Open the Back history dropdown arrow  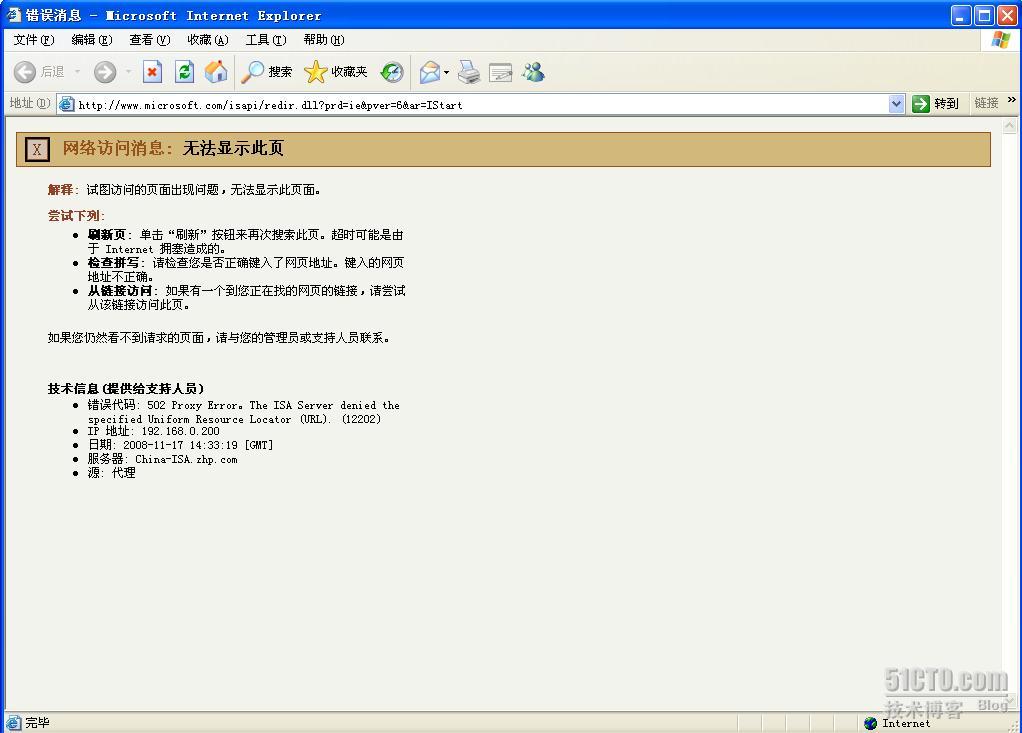coord(77,72)
